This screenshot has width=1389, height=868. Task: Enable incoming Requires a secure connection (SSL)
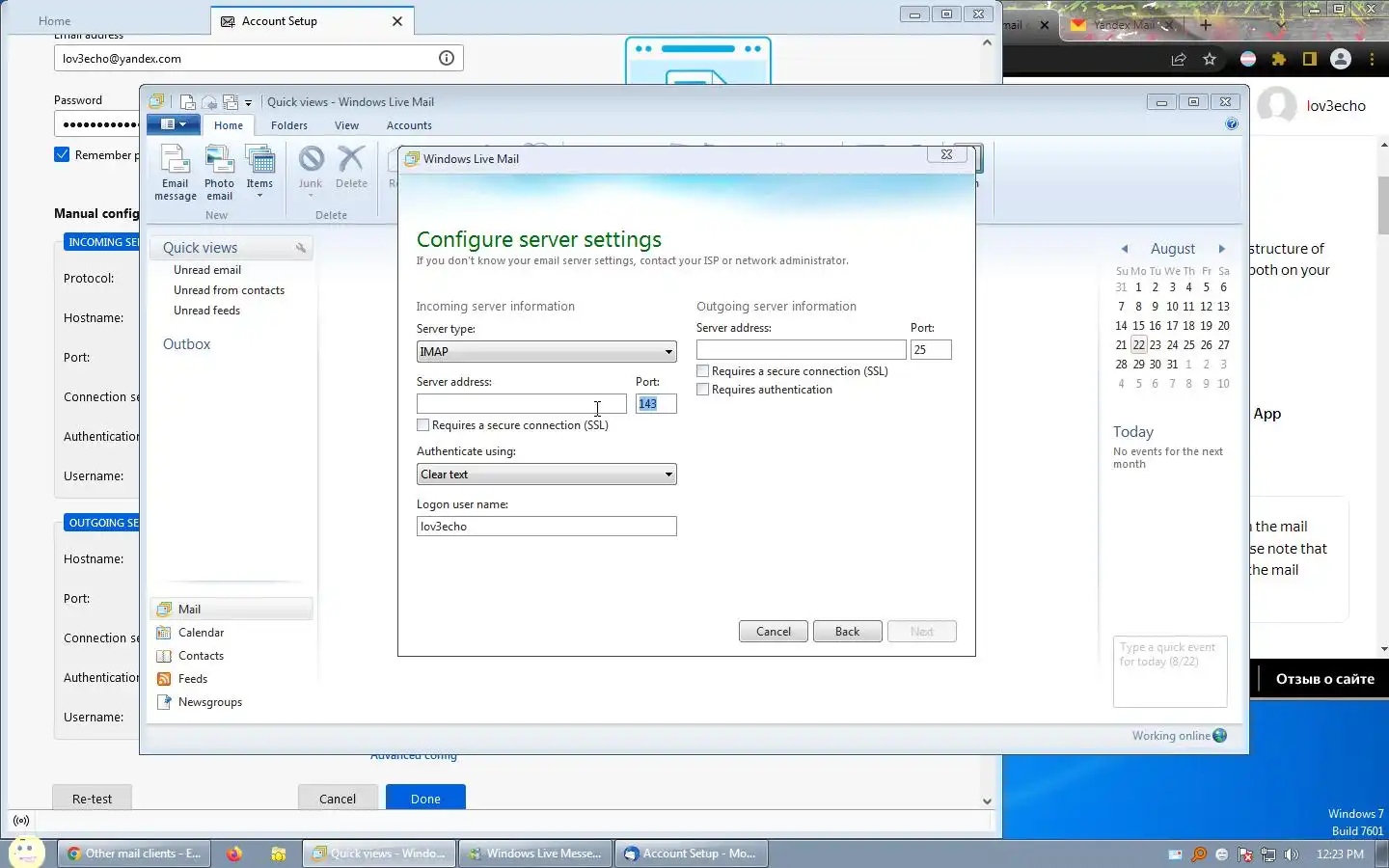click(422, 425)
